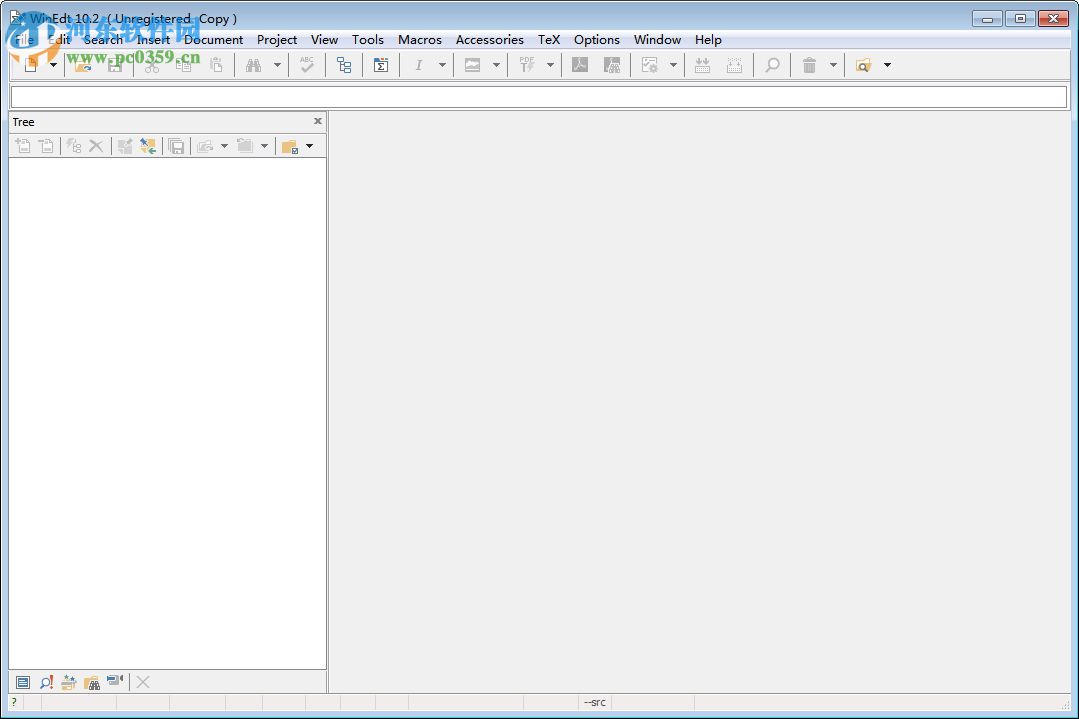Click the empty input field below toolbar
The image size is (1079, 719).
pos(538,97)
